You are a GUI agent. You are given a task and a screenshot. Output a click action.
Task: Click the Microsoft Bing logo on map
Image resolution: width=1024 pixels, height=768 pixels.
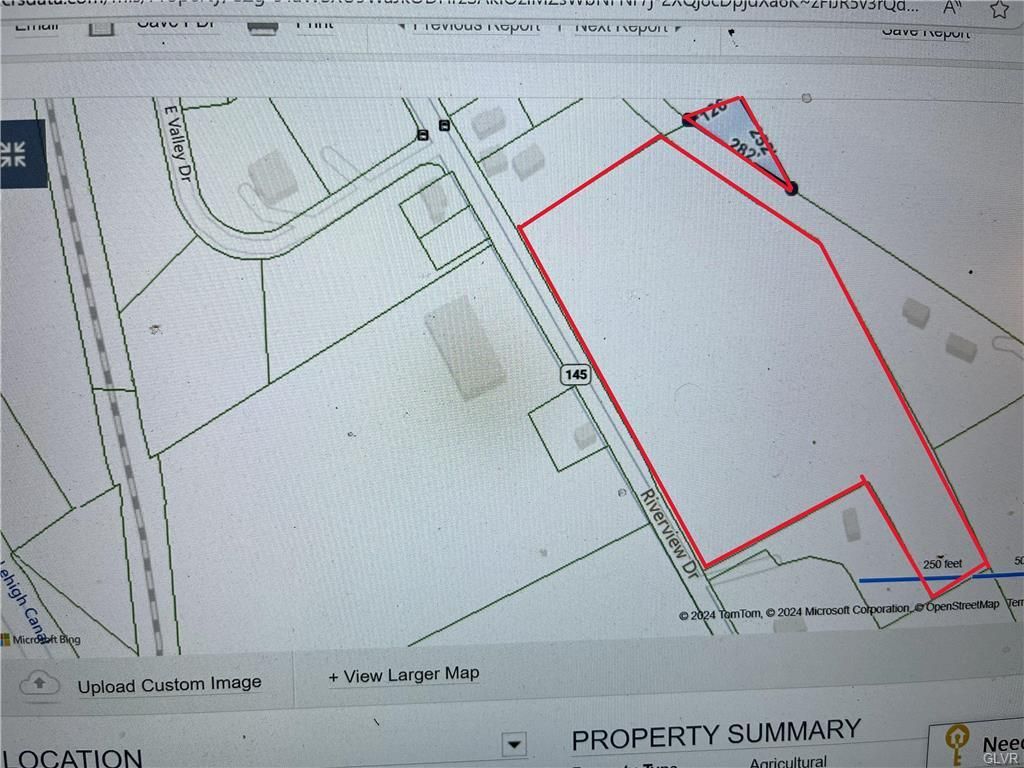point(40,639)
